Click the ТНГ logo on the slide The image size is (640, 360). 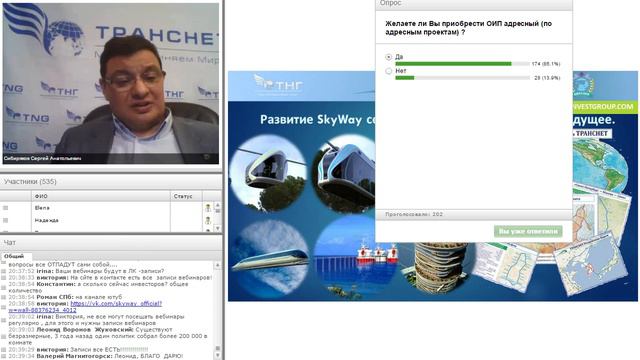[x=278, y=84]
